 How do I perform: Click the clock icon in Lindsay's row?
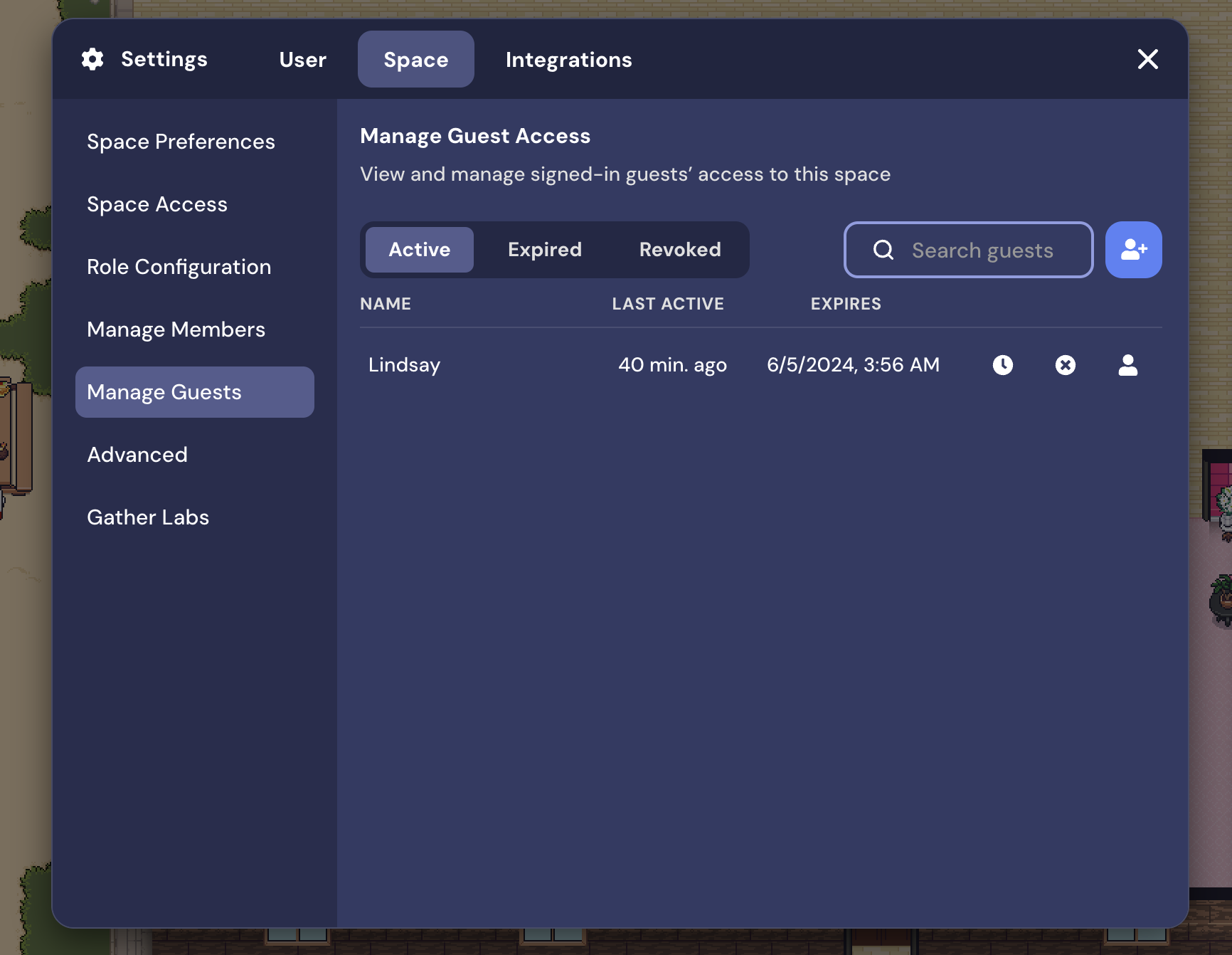[1003, 365]
